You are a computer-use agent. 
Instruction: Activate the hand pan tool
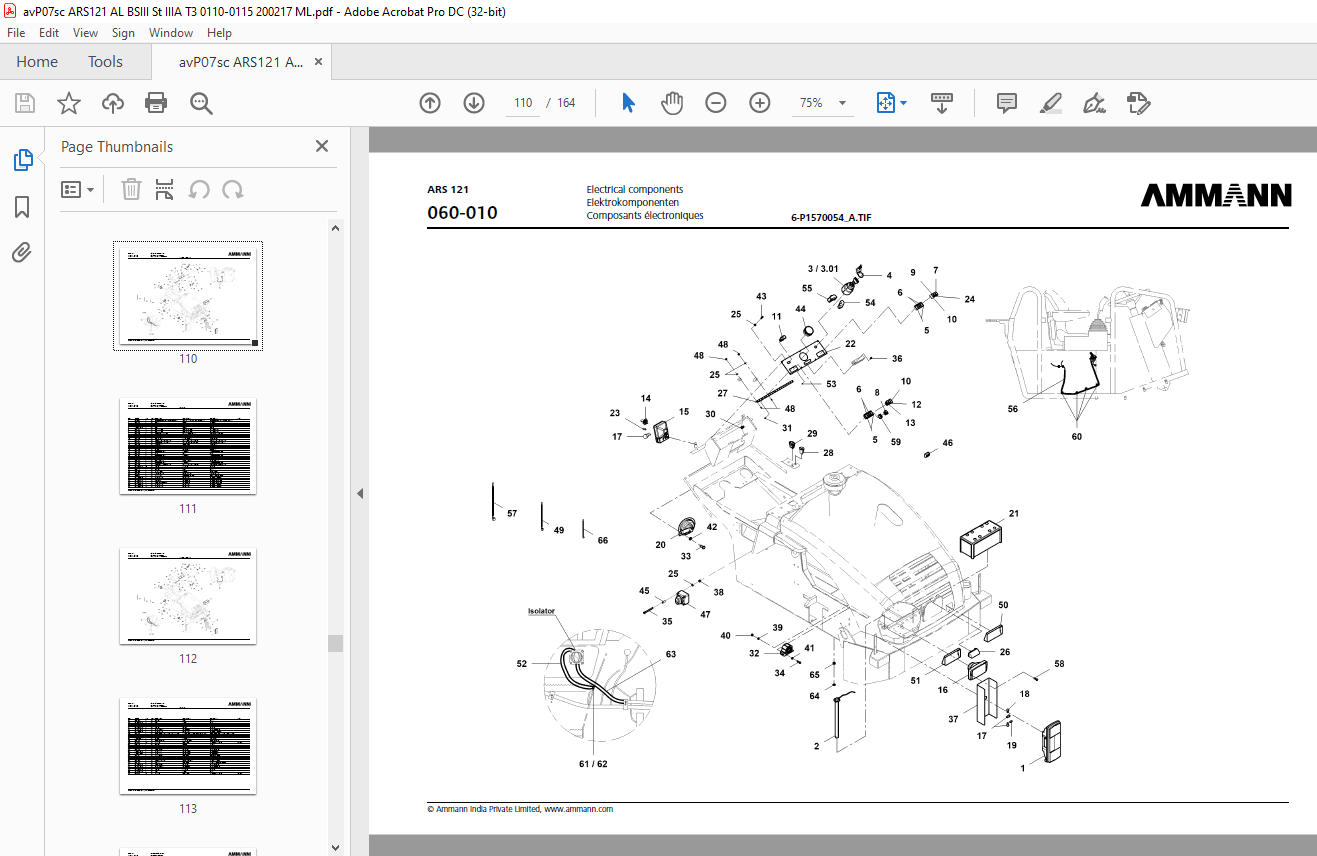(672, 103)
